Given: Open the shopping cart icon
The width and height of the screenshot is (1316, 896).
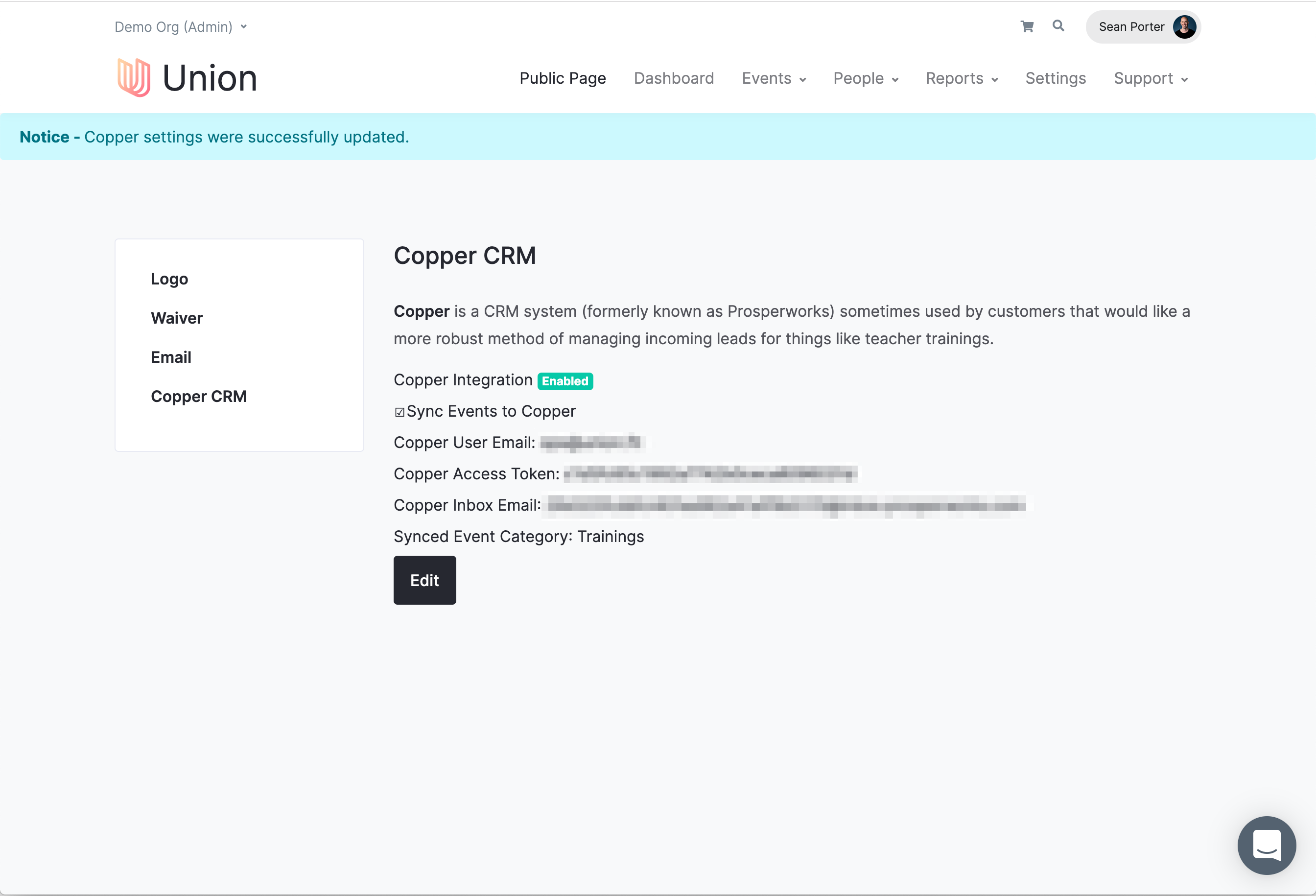Looking at the screenshot, I should [x=1027, y=26].
